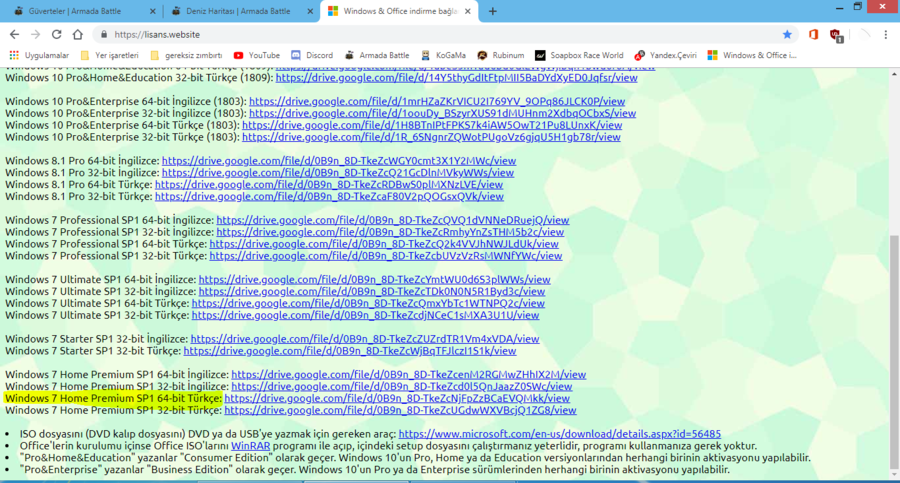Open Windows 8.1 Pro 64-bit Türkçe link

tap(329, 185)
